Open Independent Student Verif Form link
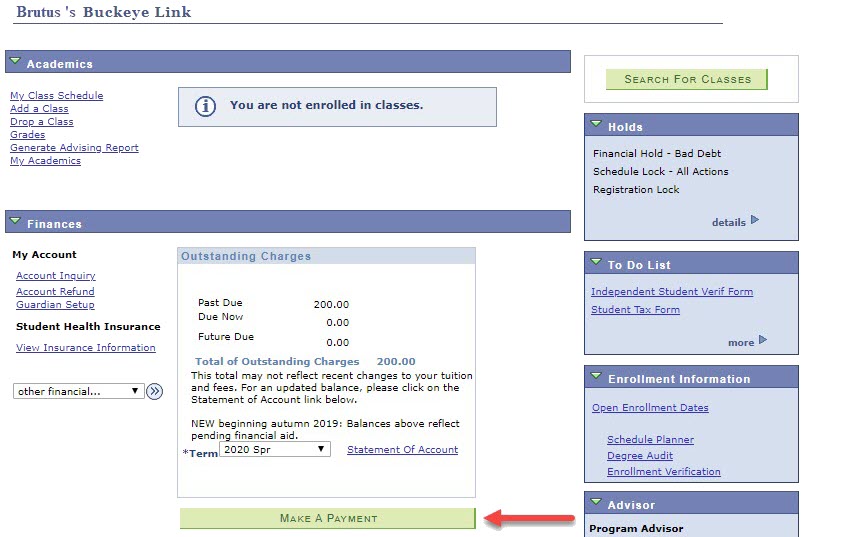The image size is (846, 537). coord(672,291)
